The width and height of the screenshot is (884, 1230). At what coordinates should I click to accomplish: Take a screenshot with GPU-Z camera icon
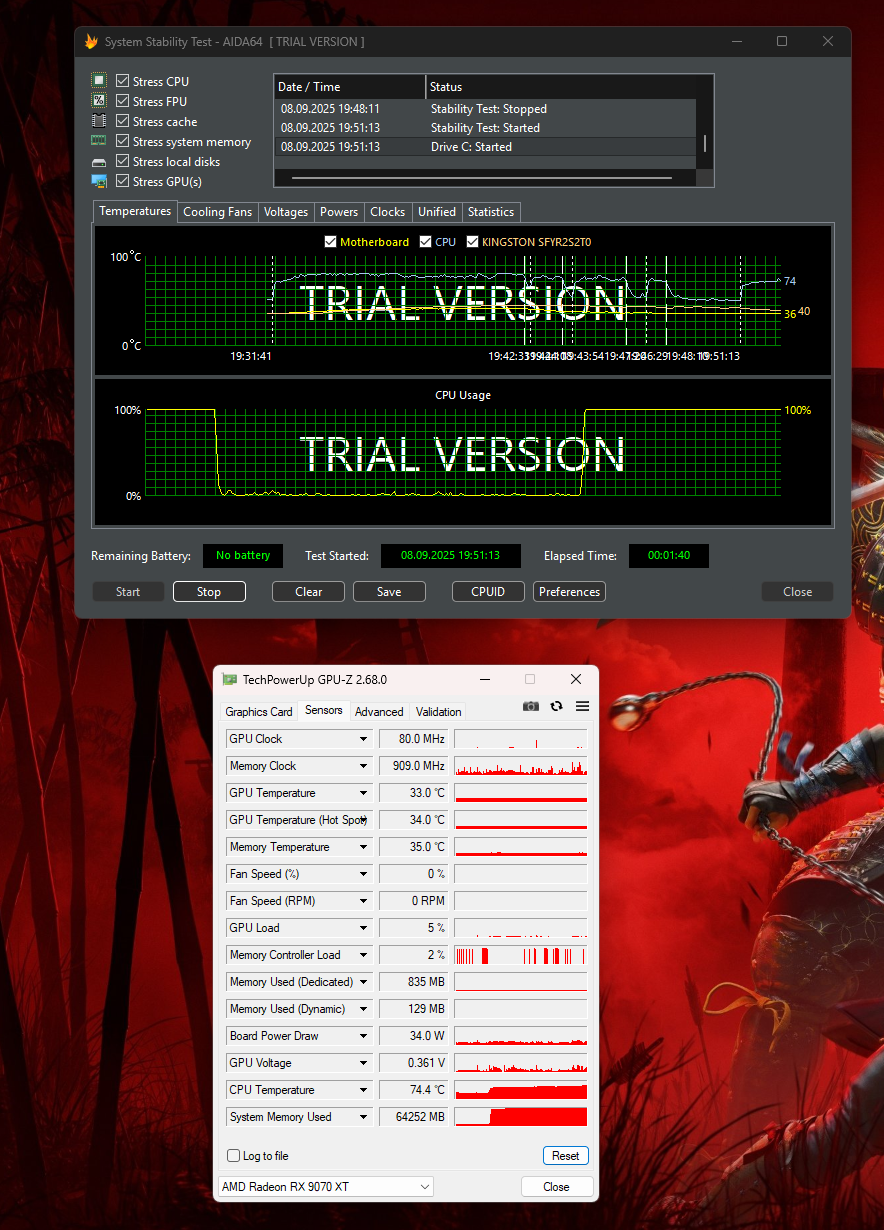pyautogui.click(x=531, y=706)
